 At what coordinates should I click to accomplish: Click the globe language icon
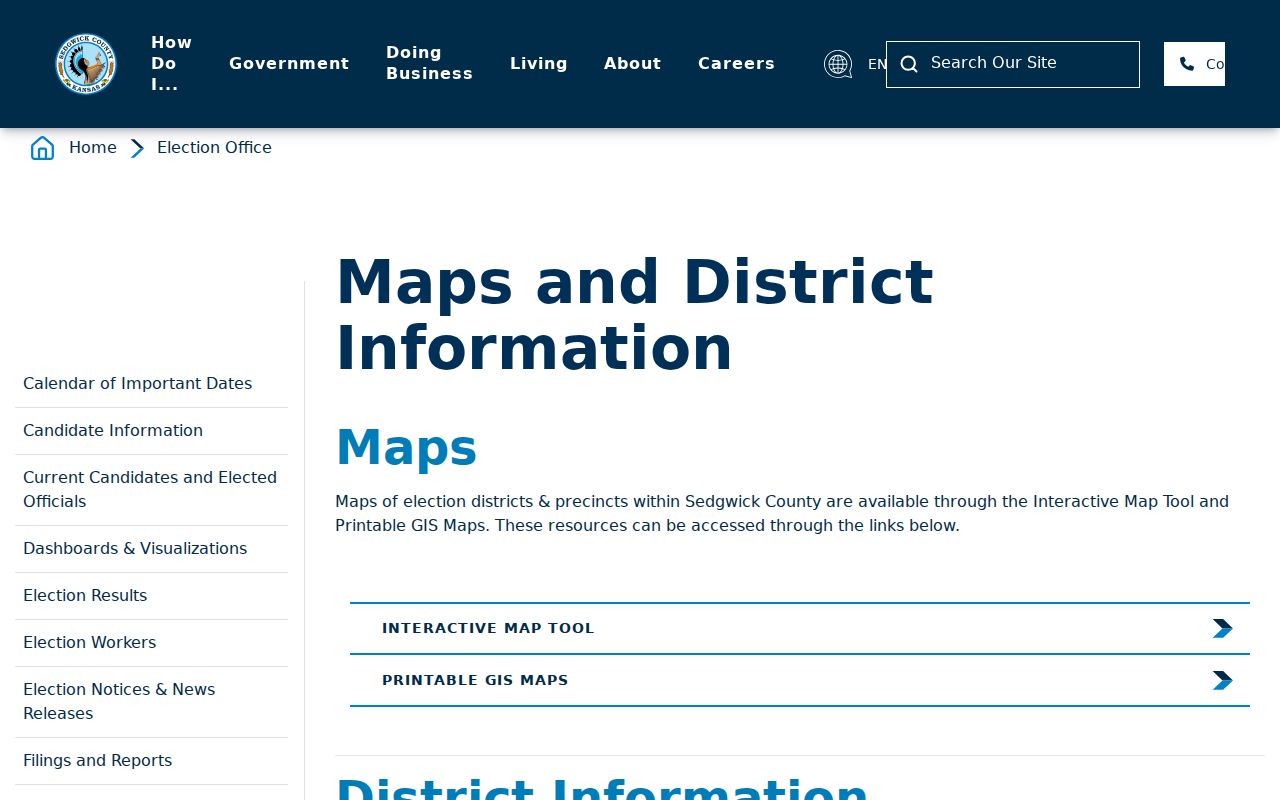[838, 64]
